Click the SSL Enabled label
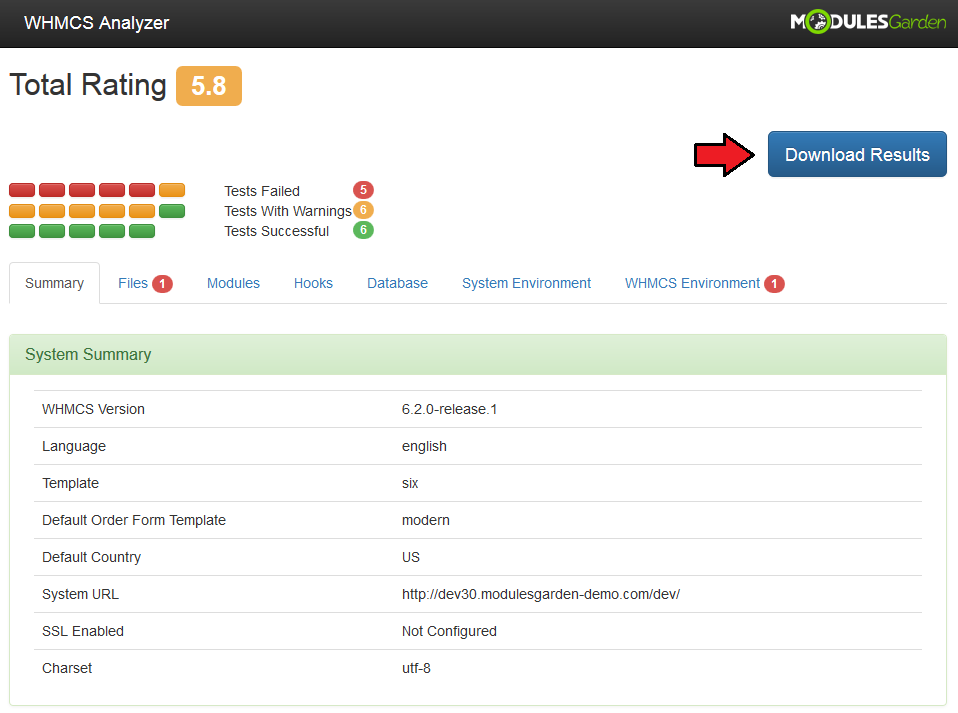The height and width of the screenshot is (713, 958). 83,631
